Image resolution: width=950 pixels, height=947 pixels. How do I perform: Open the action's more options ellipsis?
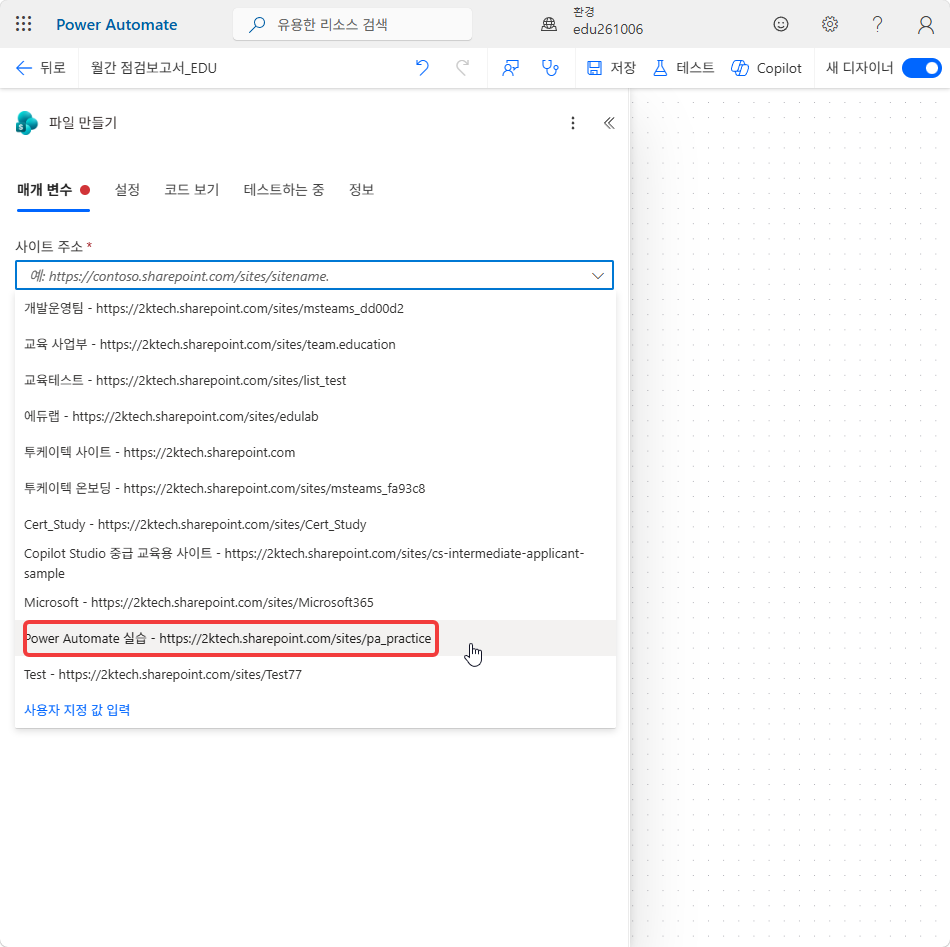[x=573, y=123]
